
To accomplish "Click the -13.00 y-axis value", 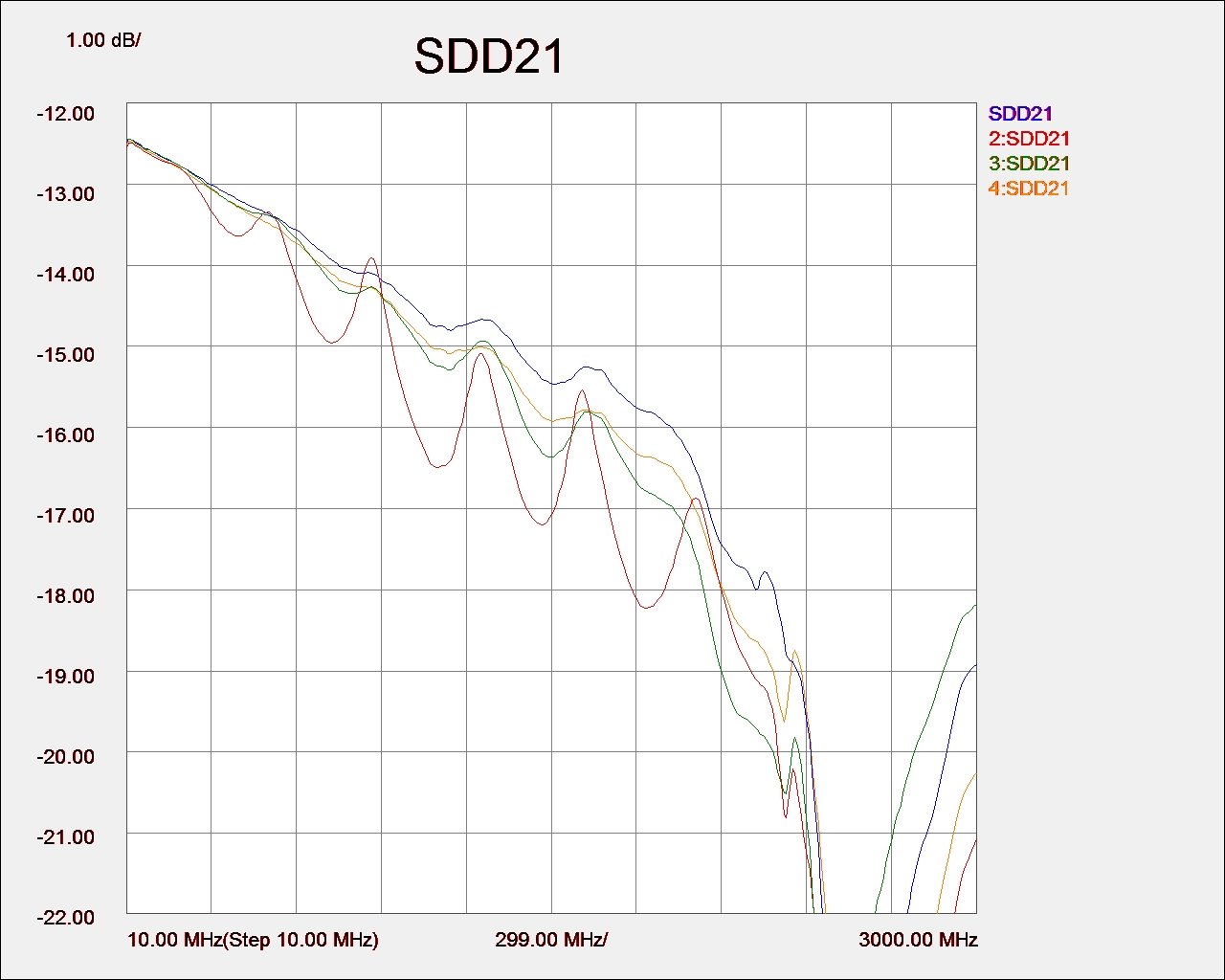I will [x=65, y=194].
